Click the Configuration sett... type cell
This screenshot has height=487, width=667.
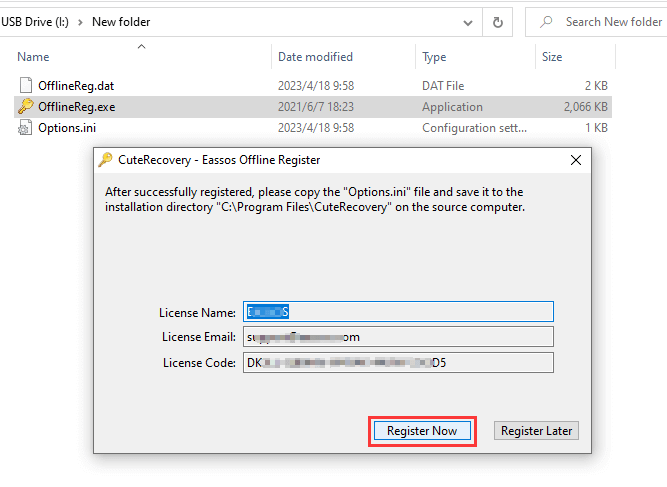coord(474,128)
